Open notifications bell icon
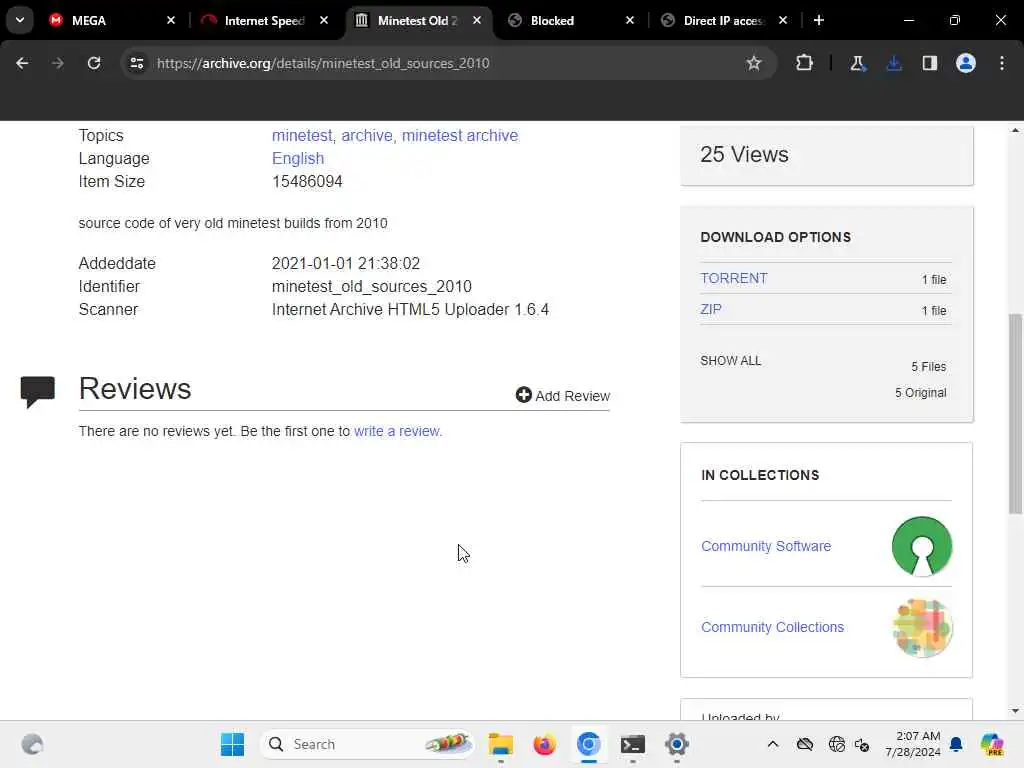Image resolution: width=1024 pixels, height=768 pixels. (x=956, y=744)
